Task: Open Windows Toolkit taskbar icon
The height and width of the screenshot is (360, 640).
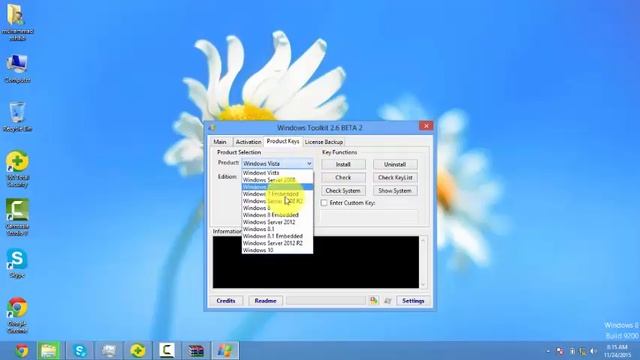Action: click(x=225, y=350)
